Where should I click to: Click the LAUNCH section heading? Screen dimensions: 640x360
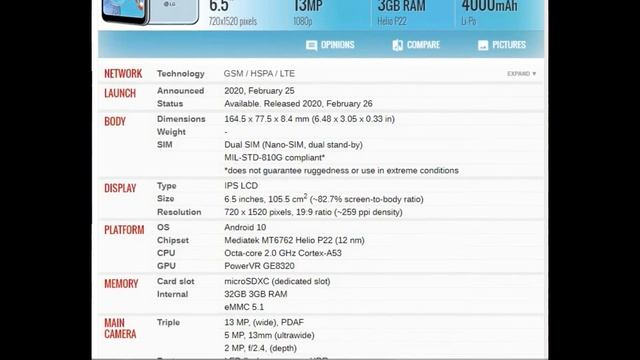tap(120, 93)
